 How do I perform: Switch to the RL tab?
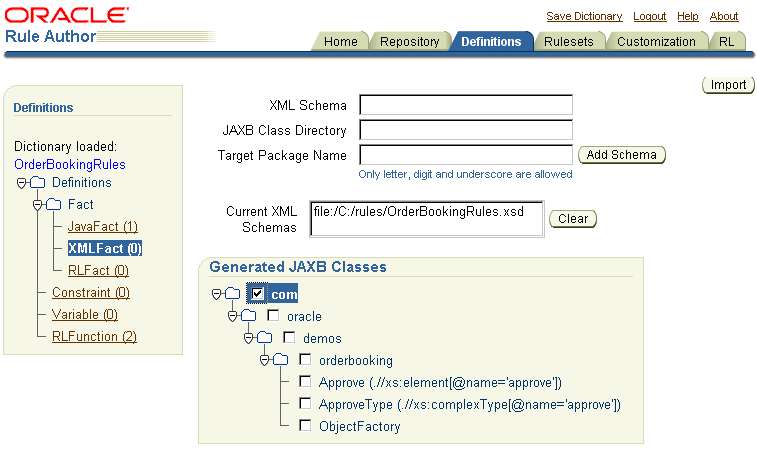726,42
